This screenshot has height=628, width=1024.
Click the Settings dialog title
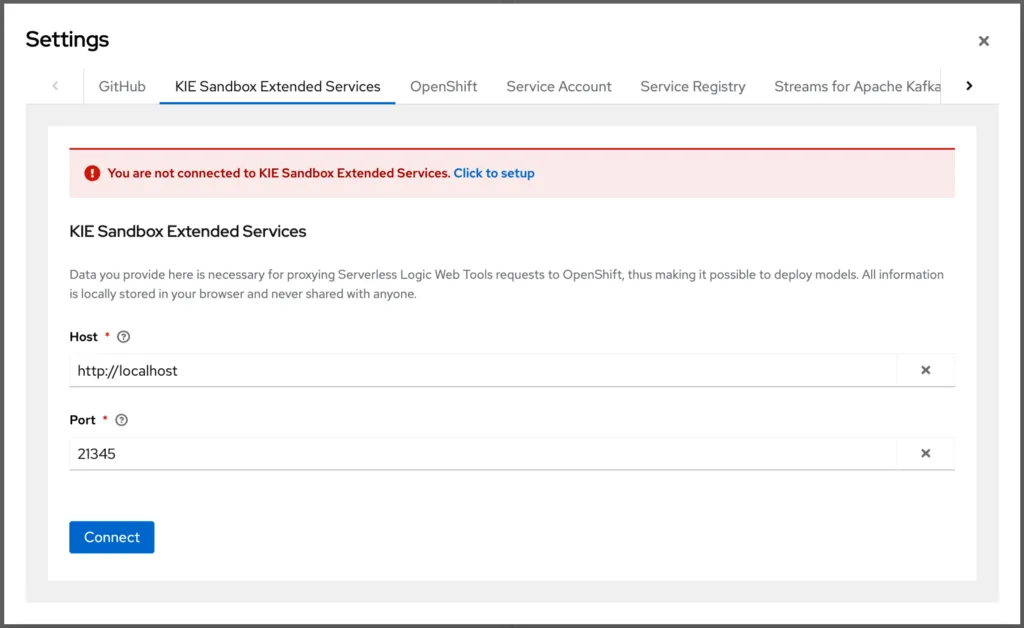67,40
